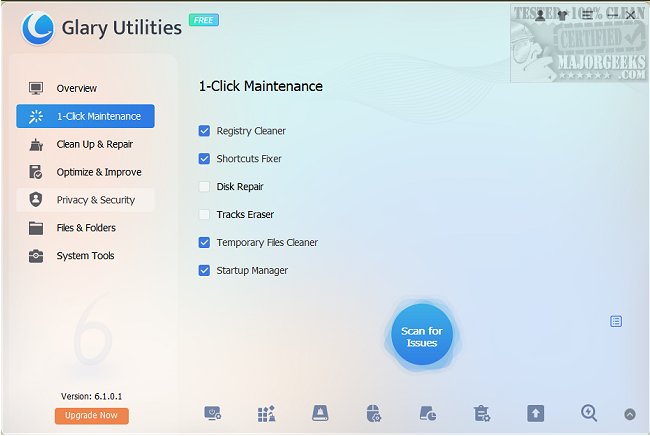Go to Clean Up & Repair

click(x=85, y=144)
